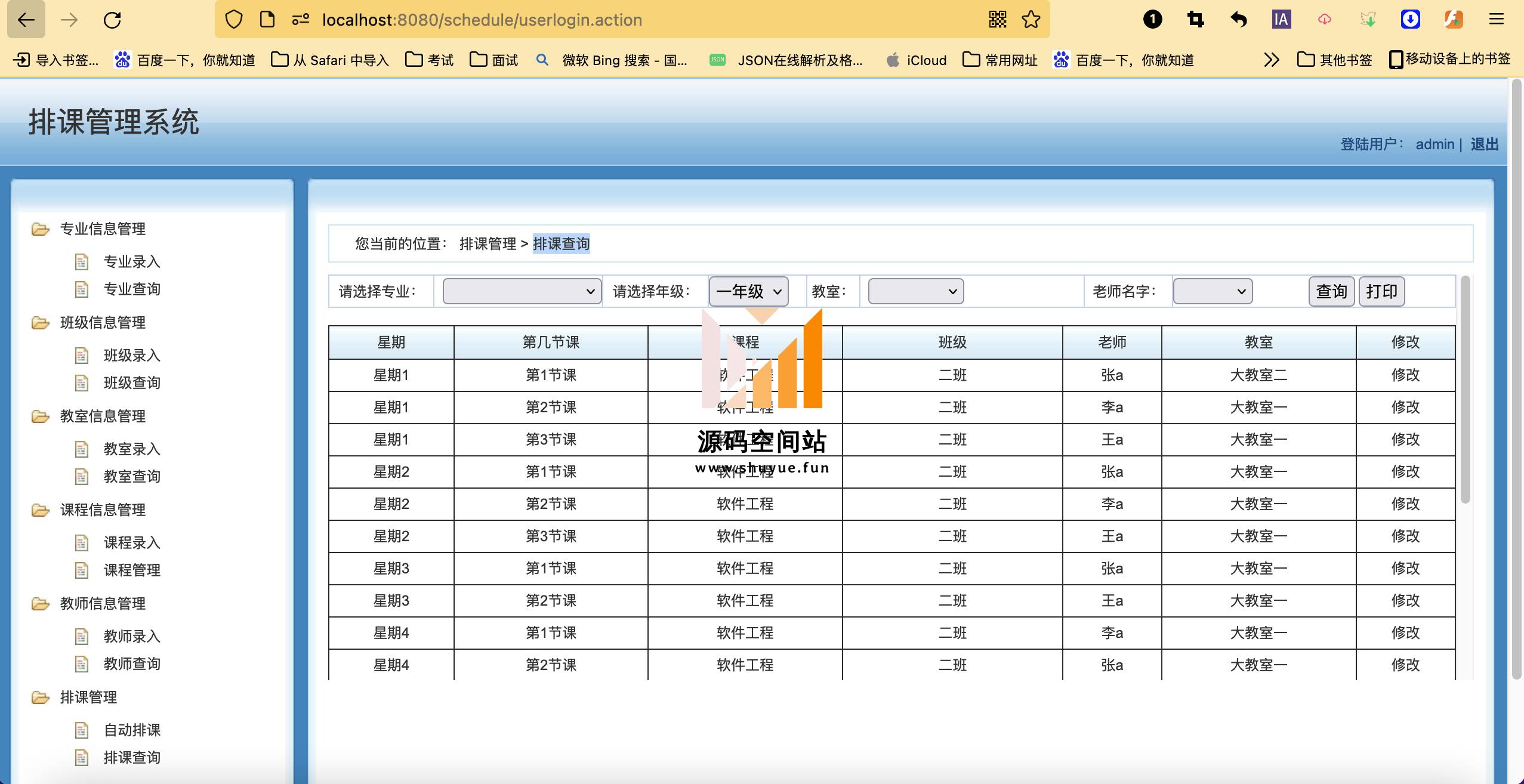Open the 教室 dropdown
The image size is (1524, 784).
(x=915, y=291)
